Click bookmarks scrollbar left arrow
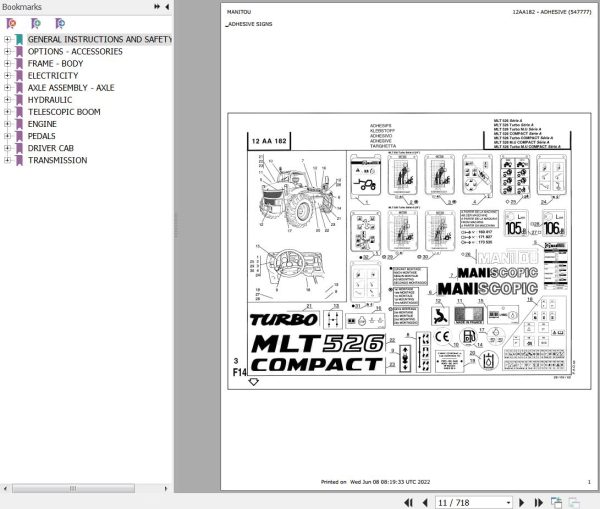This screenshot has height=509, width=600. pyautogui.click(x=5, y=488)
